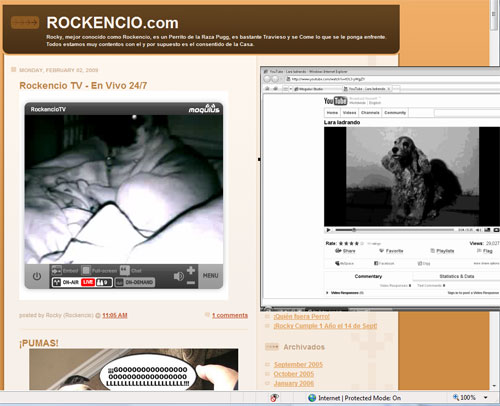Decrease volume with the minus icon
Screen dimensions: 500x406
(x=191, y=283)
